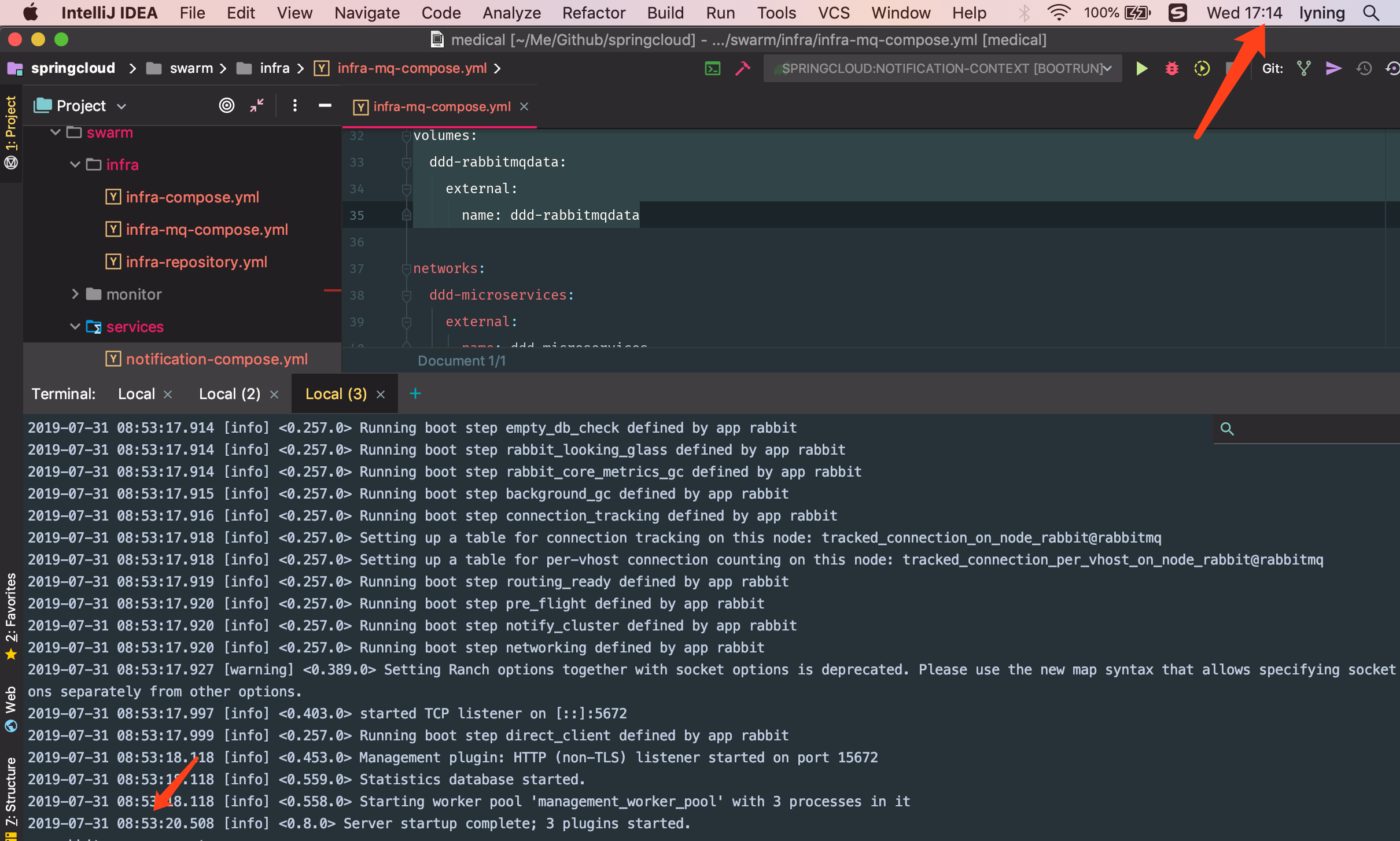Click the Collapse All icon in Project panel
1400x841 pixels.
[x=257, y=105]
